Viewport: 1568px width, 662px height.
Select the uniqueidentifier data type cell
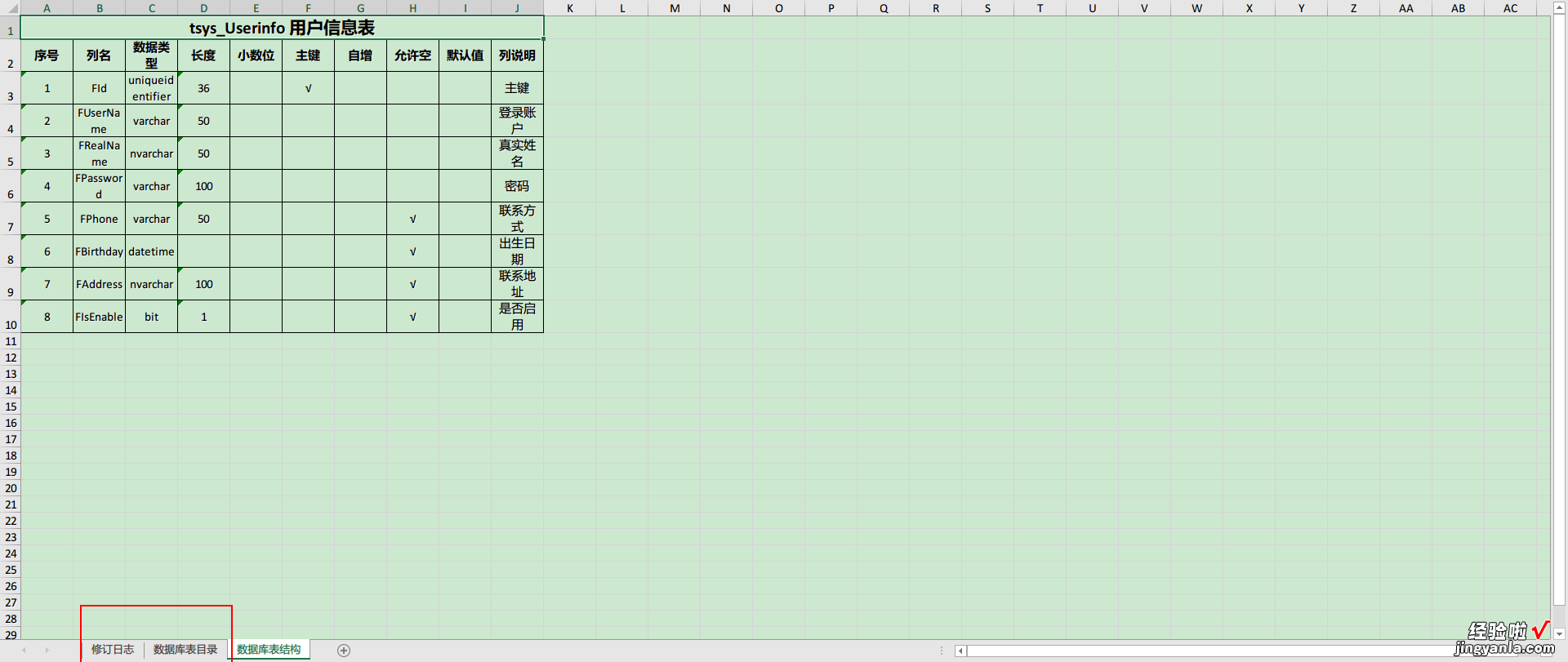pos(151,88)
